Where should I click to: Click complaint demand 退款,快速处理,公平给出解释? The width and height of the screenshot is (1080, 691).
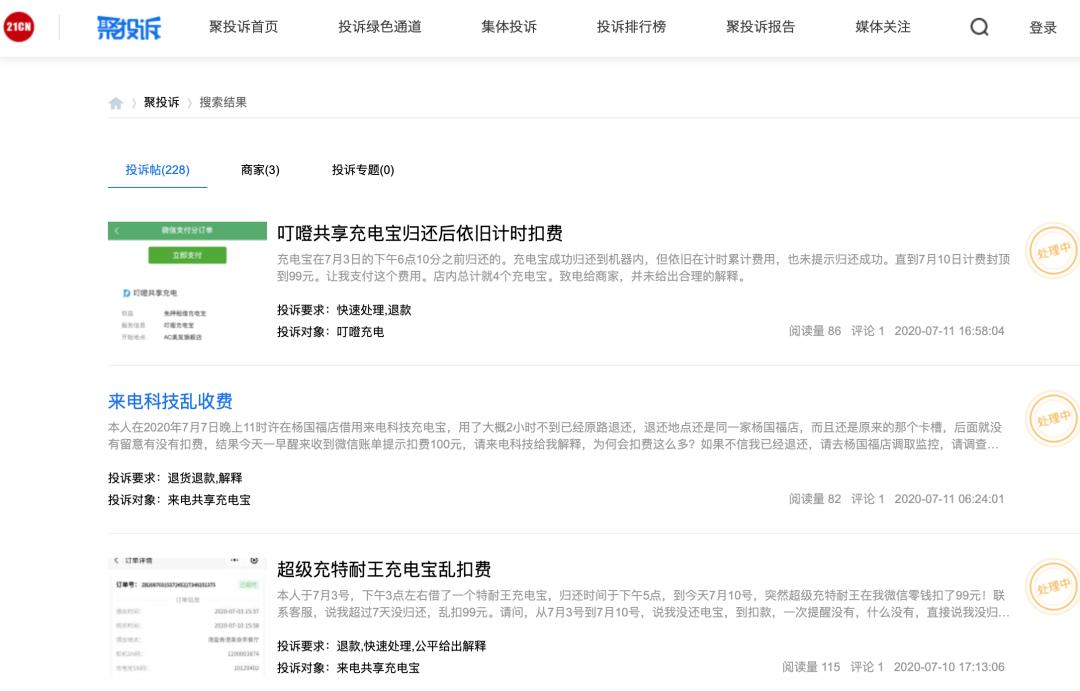pos(411,647)
